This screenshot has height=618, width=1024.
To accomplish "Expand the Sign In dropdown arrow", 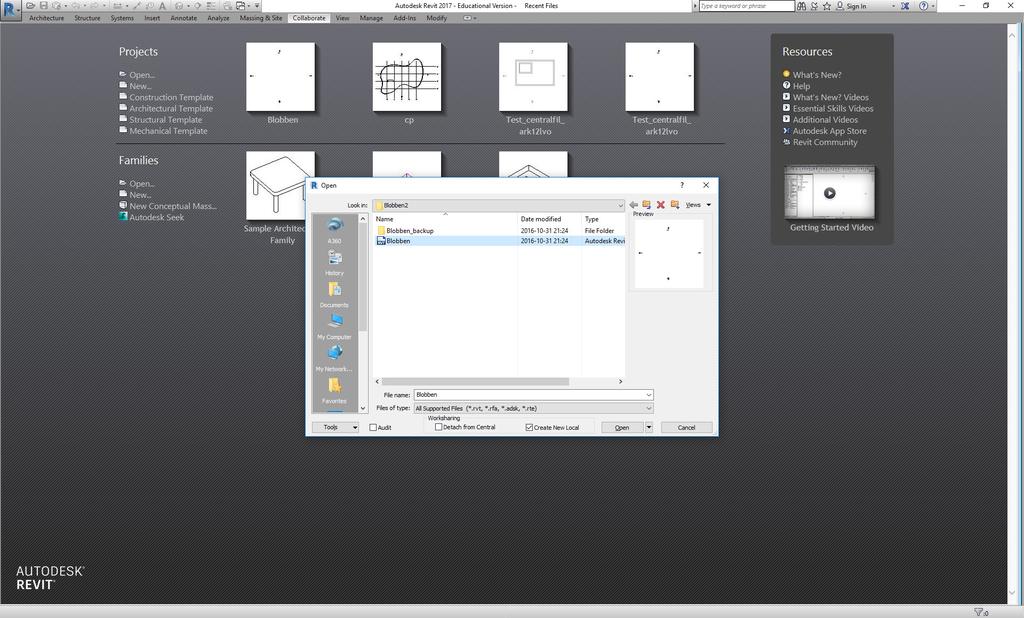I will (x=893, y=6).
